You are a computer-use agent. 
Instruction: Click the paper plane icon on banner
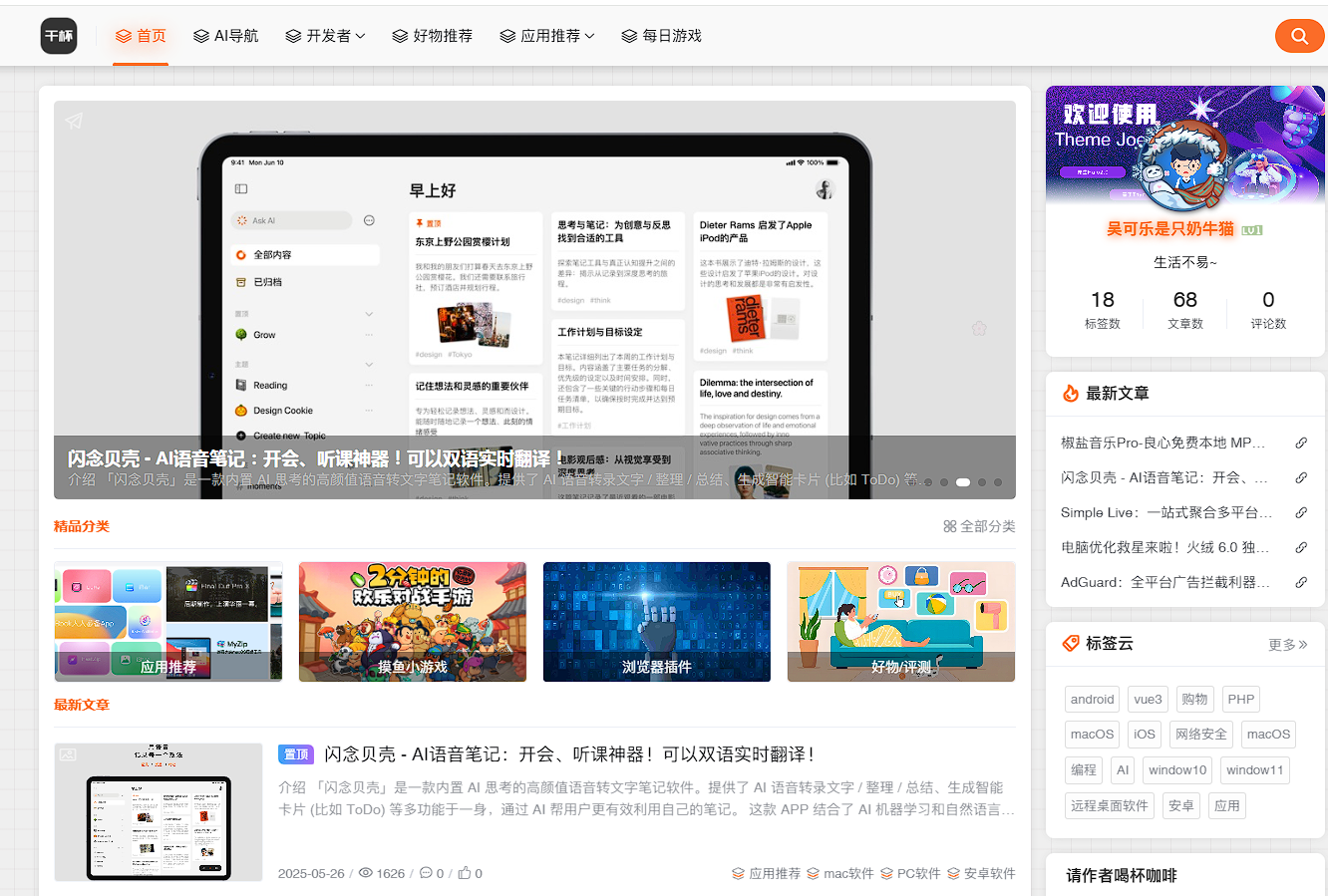[x=74, y=122]
